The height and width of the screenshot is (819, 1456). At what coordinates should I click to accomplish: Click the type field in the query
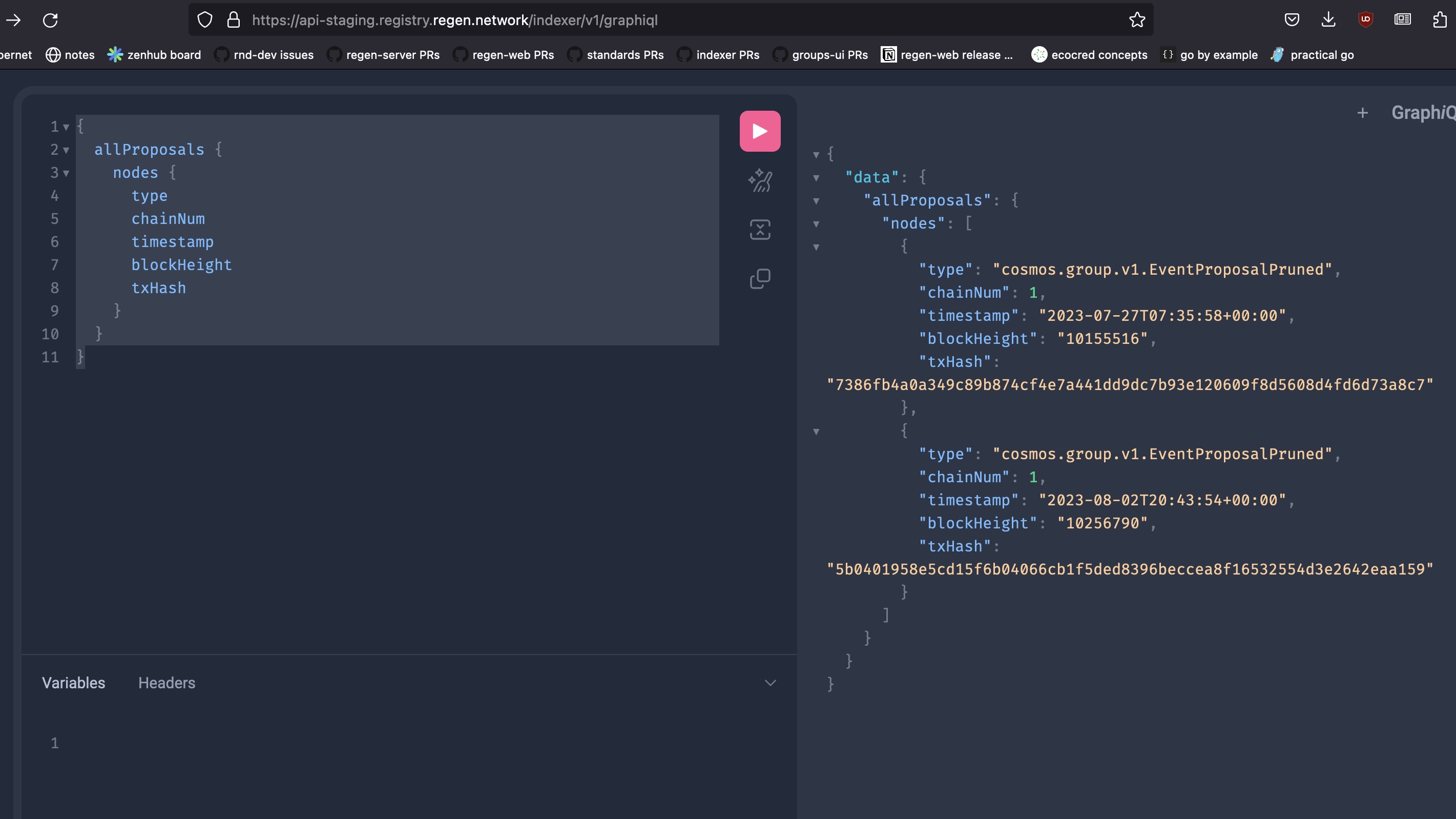click(x=149, y=196)
